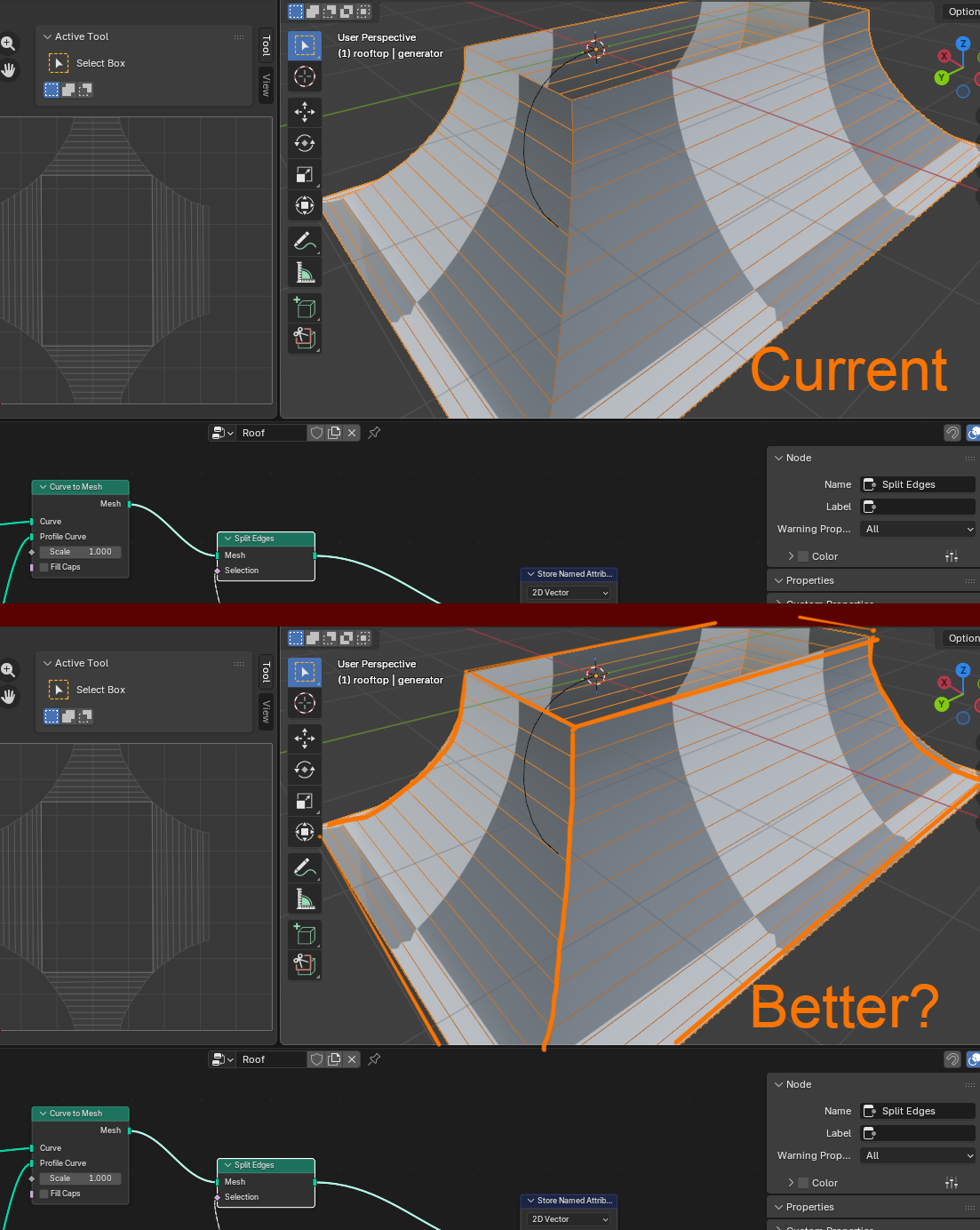
Task: Unlink Roof node group with X in lower editor
Action: tap(352, 1059)
